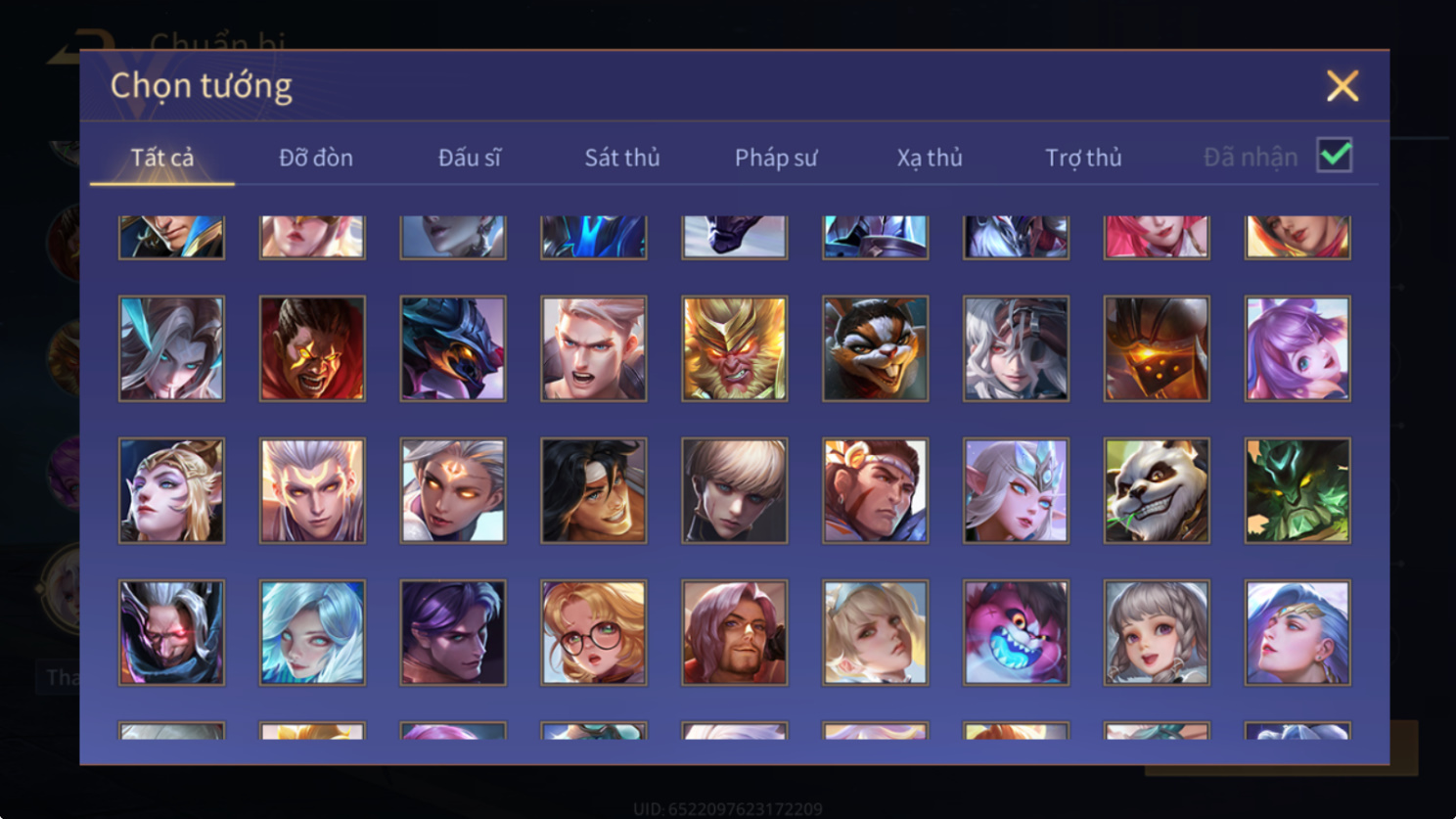Open the Trợ thủ tab
Screen dimensions: 1456x819
point(1083,158)
